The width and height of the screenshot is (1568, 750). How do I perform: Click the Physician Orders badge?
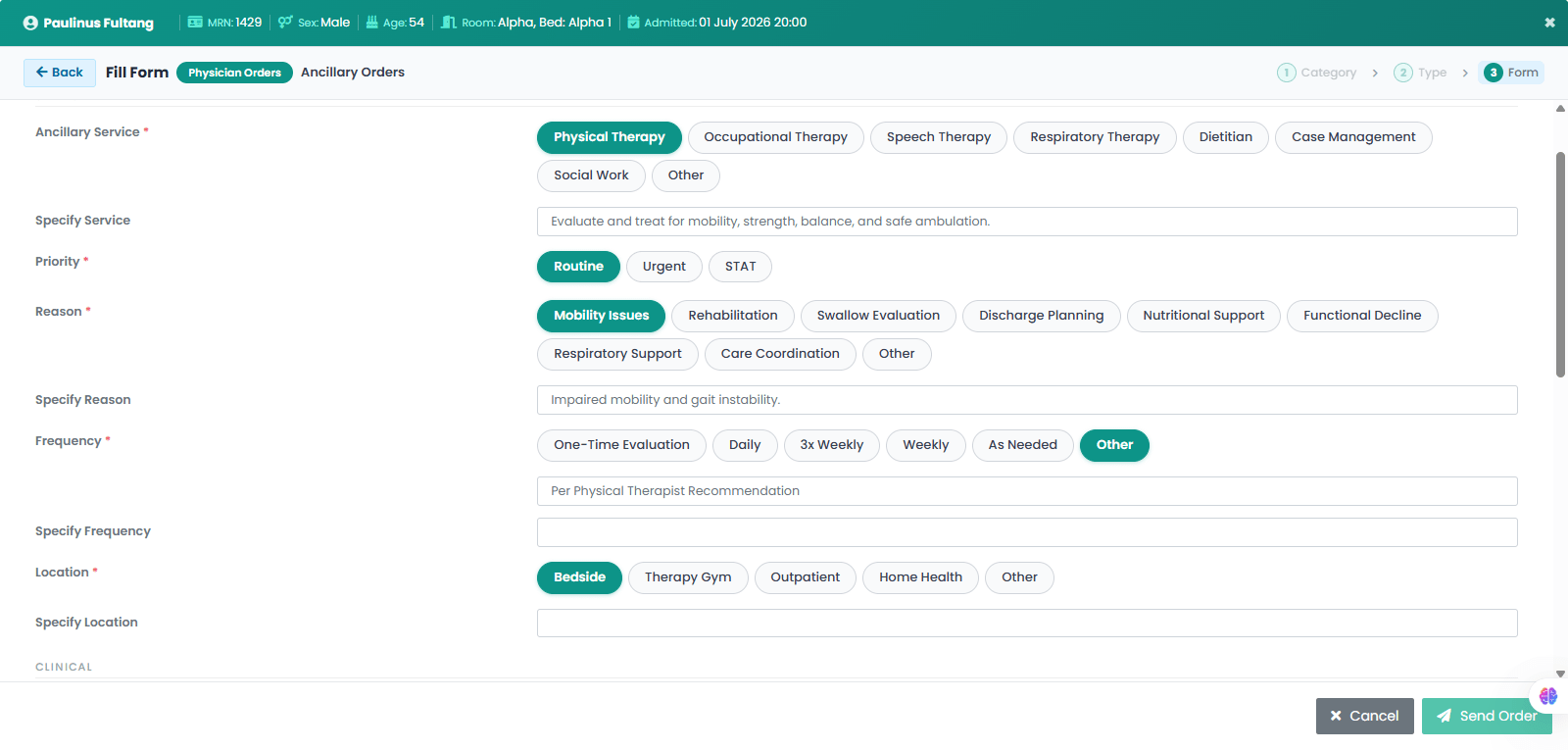tap(234, 73)
